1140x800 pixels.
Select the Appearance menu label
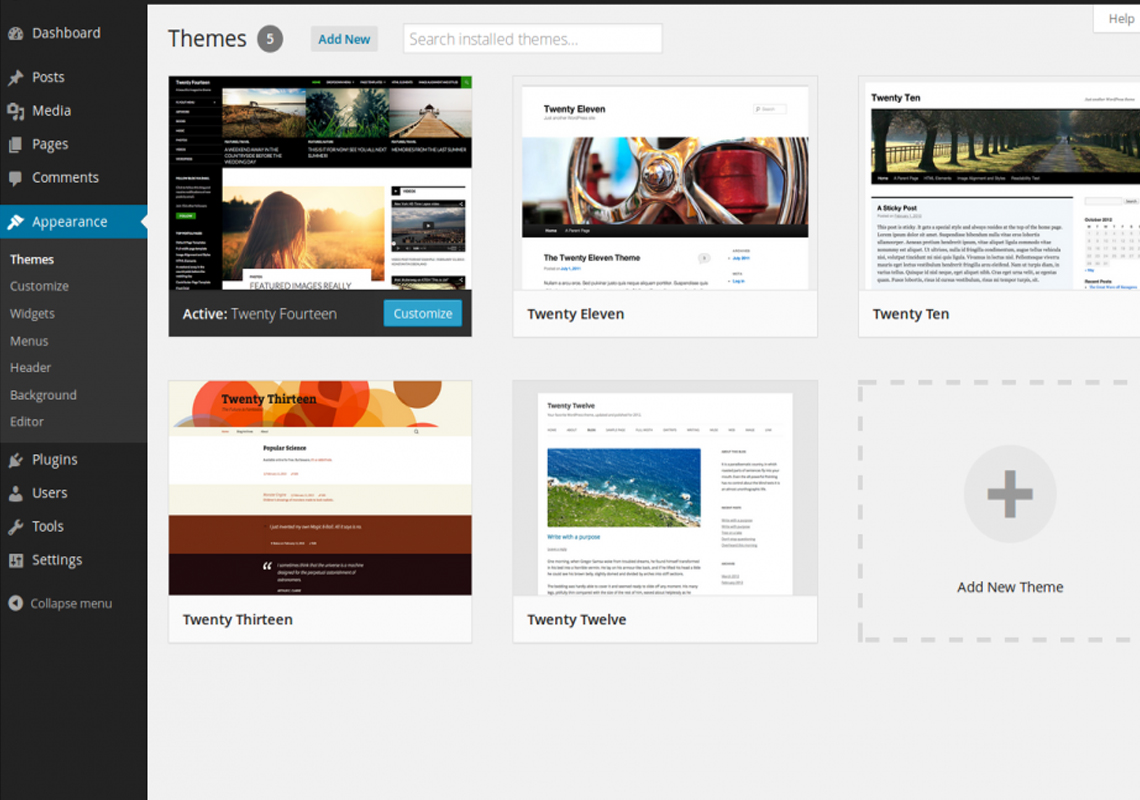(x=70, y=222)
